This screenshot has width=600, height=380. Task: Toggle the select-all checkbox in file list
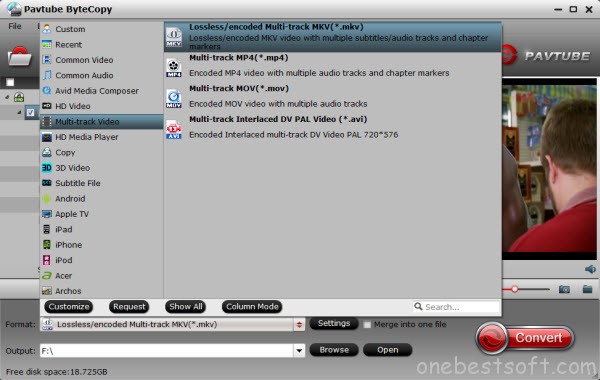(x=10, y=82)
